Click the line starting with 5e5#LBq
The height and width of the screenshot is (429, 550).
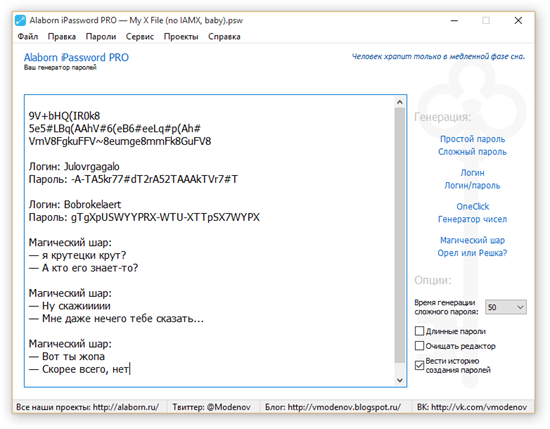(x=115, y=129)
